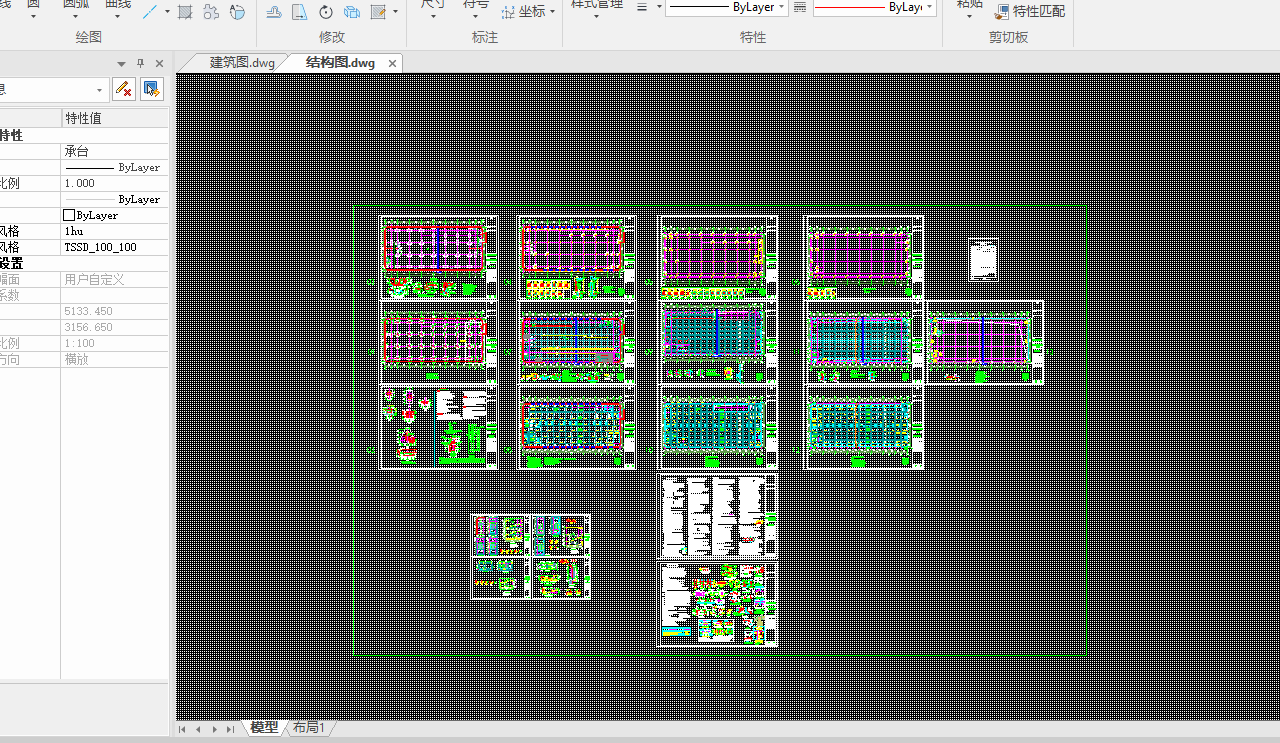This screenshot has width=1280, height=743.
Task: Expand the 坐标 coordinate dropdown
Action: (x=553, y=12)
